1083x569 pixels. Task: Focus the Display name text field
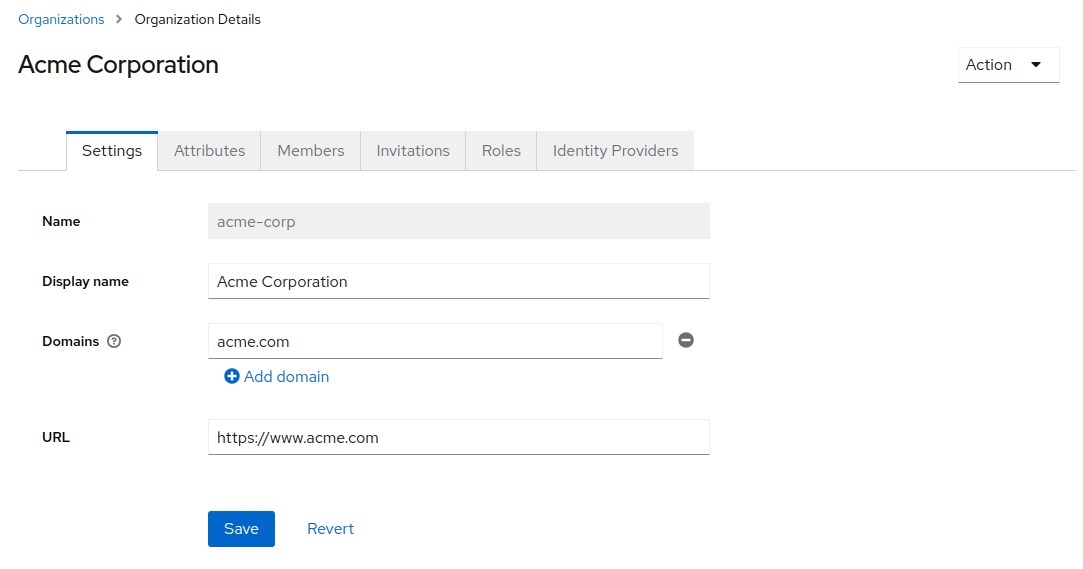[x=458, y=281]
